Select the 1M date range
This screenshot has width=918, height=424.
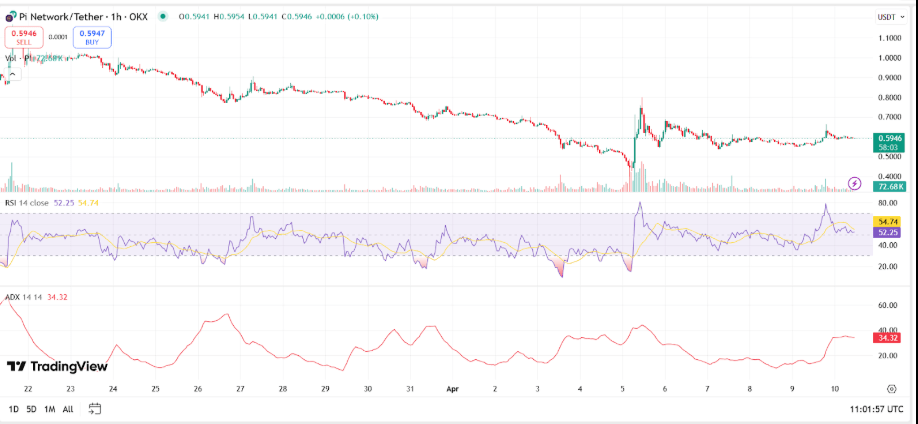[x=50, y=409]
